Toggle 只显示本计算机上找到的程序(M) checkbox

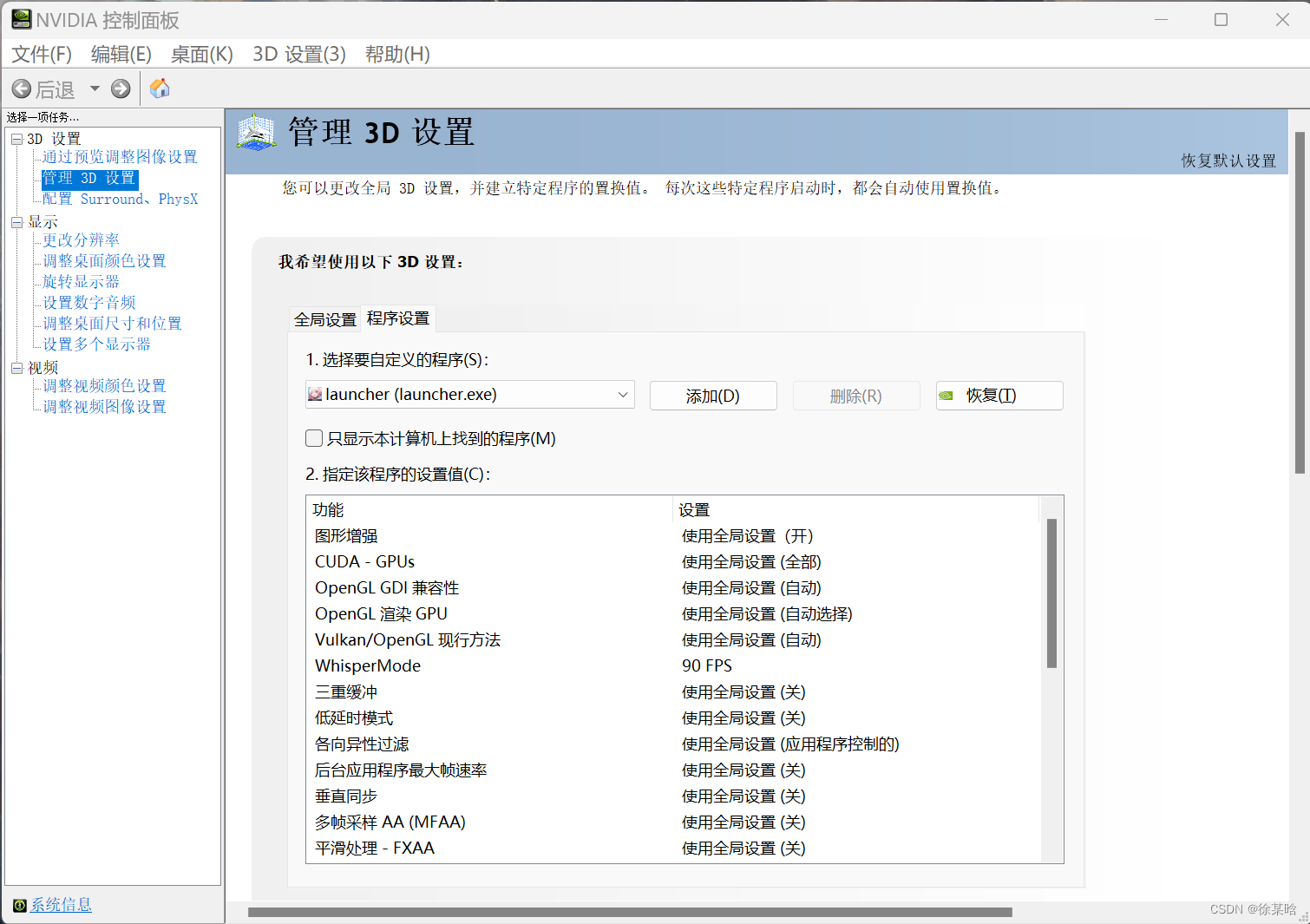(314, 438)
